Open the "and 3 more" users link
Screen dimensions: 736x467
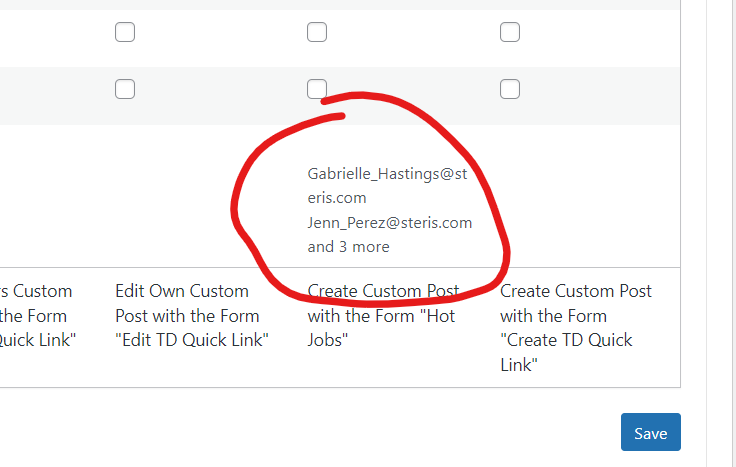coord(348,247)
